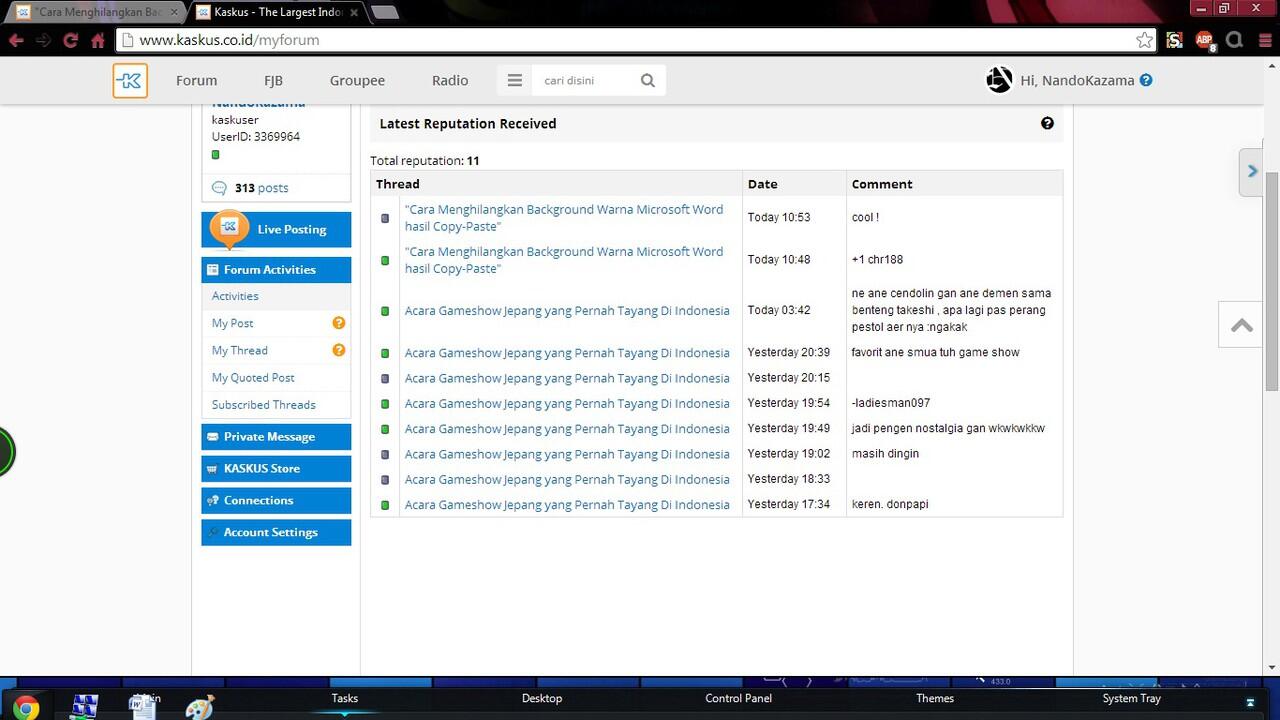Open the Acara Gameshow thread from Yesterday 17:34

point(567,504)
